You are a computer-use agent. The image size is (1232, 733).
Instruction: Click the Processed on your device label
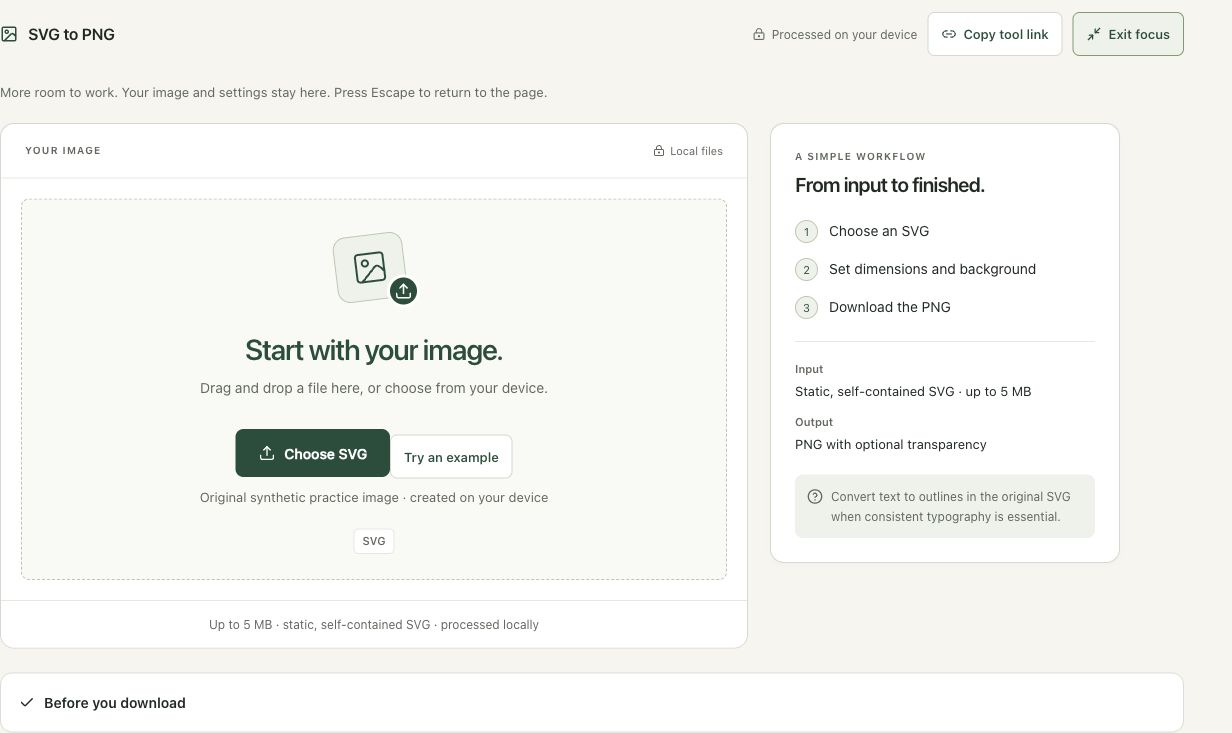(844, 34)
